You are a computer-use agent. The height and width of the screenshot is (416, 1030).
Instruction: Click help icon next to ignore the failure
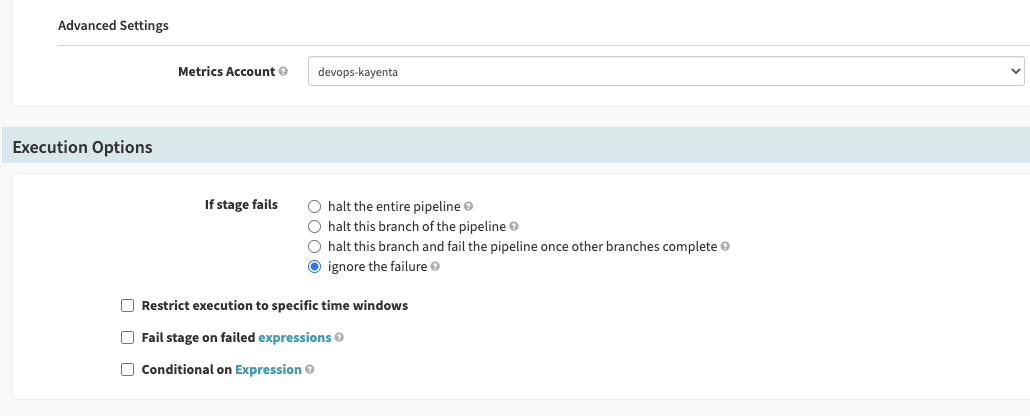436,267
